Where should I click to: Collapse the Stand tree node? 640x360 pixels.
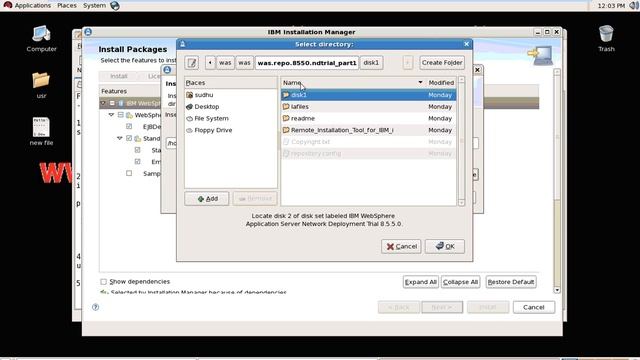click(120, 138)
